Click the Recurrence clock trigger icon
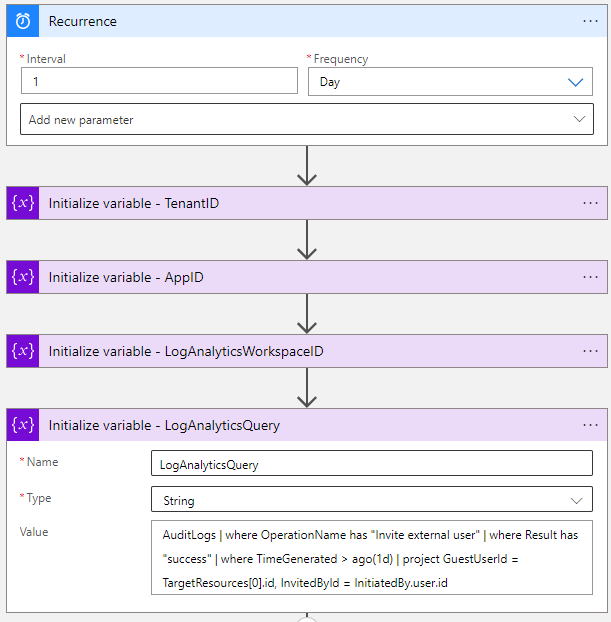The image size is (611, 622). 23,21
